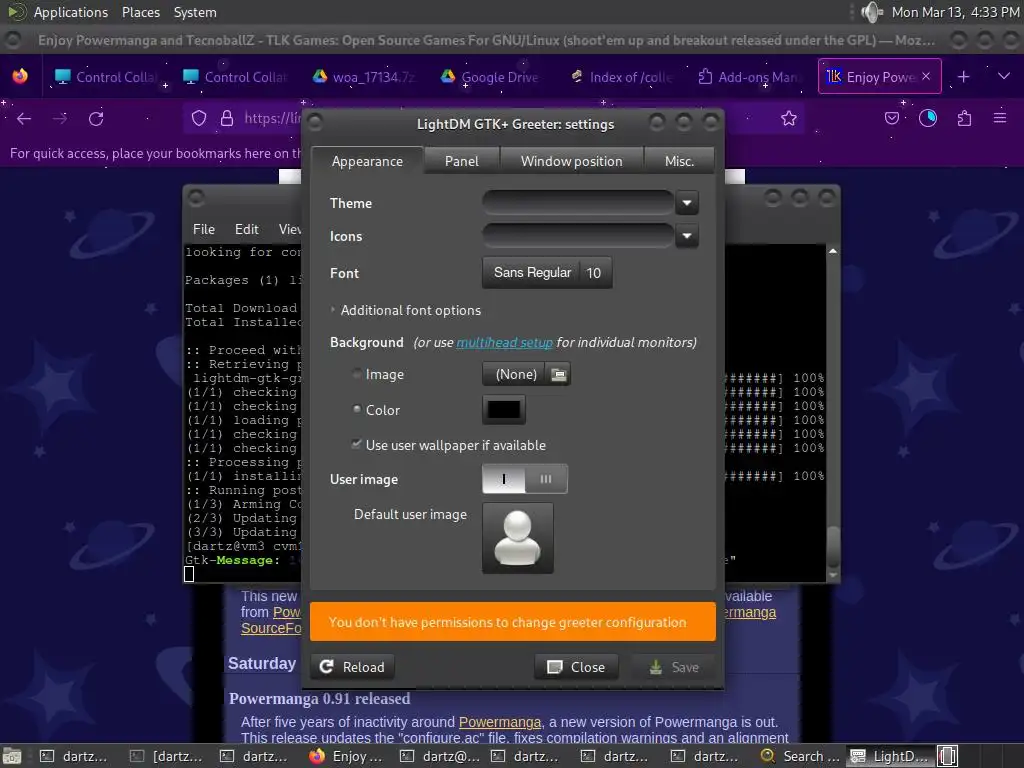Click the terminal scrollbar up arrow

[x=833, y=251]
